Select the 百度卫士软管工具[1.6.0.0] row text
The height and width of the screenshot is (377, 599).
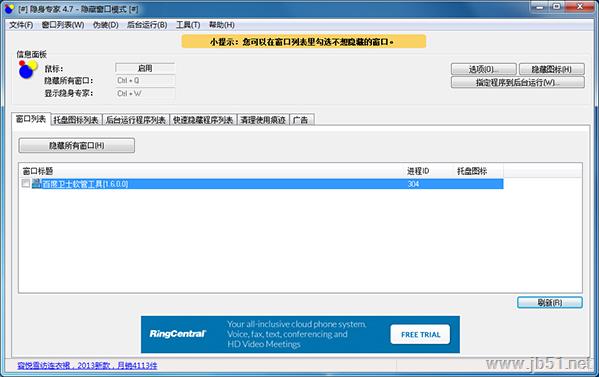pyautogui.click(x=85, y=184)
